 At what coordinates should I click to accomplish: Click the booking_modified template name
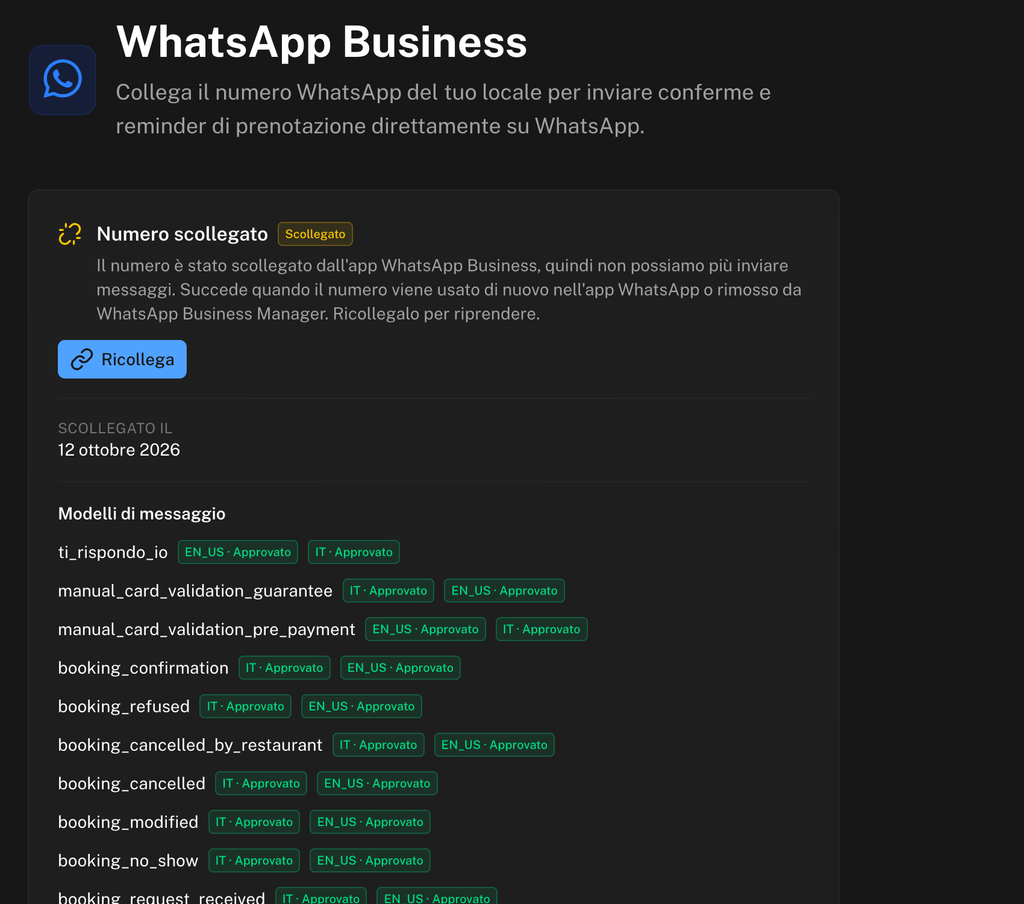point(128,822)
